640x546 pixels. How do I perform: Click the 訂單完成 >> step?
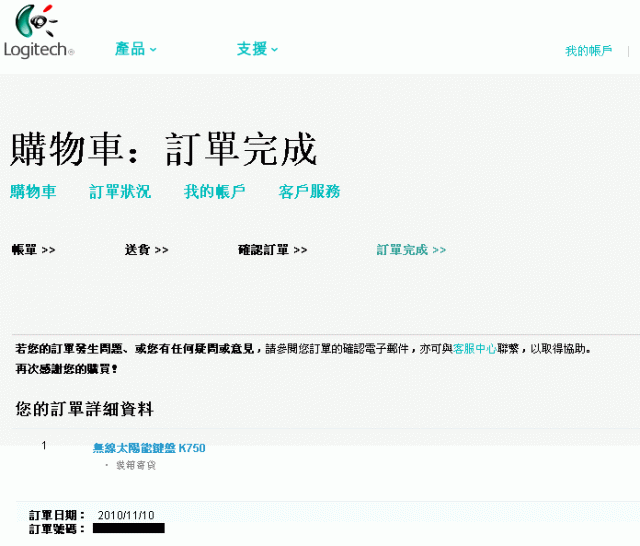pyautogui.click(x=411, y=249)
